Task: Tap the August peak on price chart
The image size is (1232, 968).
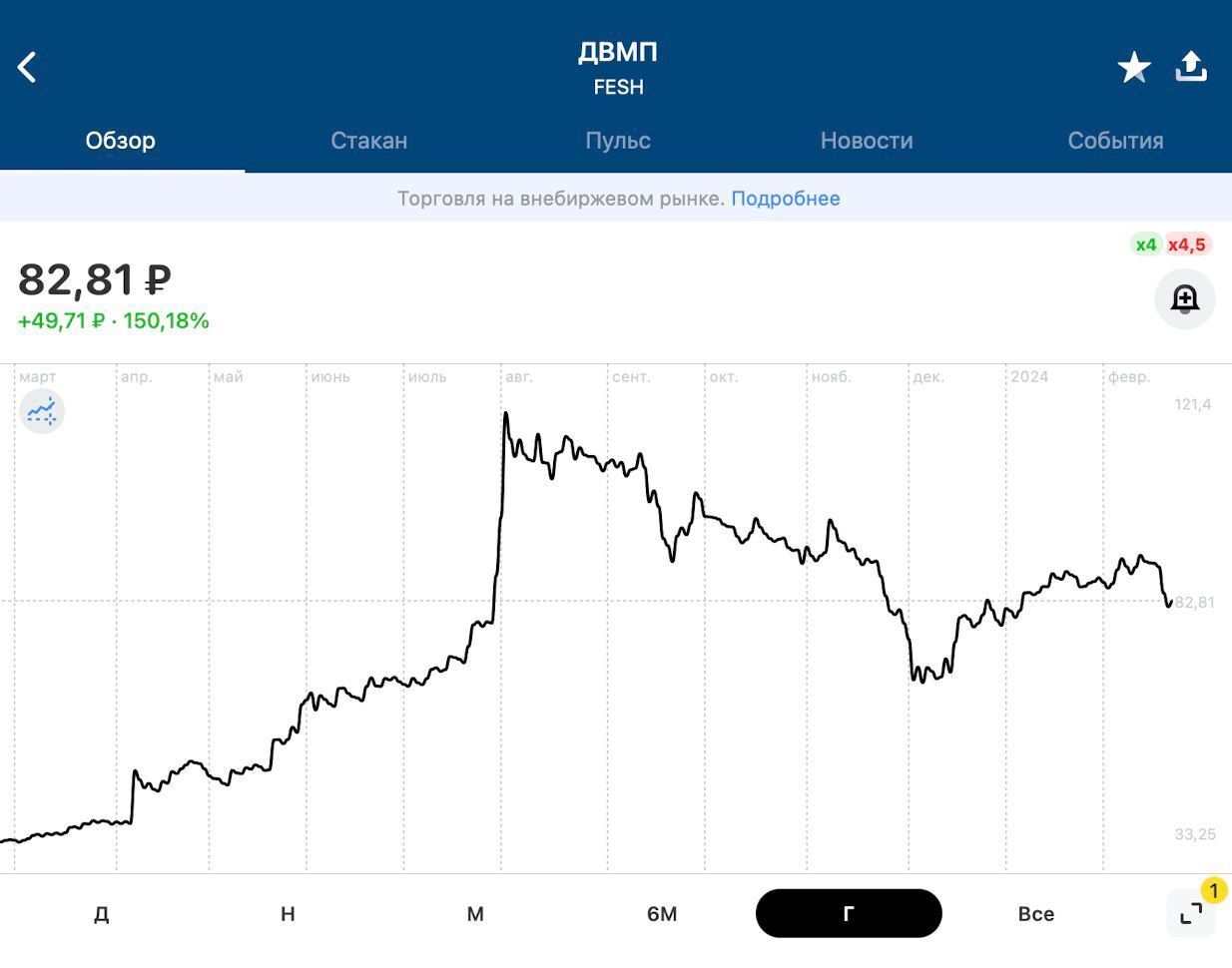Action: [x=506, y=414]
